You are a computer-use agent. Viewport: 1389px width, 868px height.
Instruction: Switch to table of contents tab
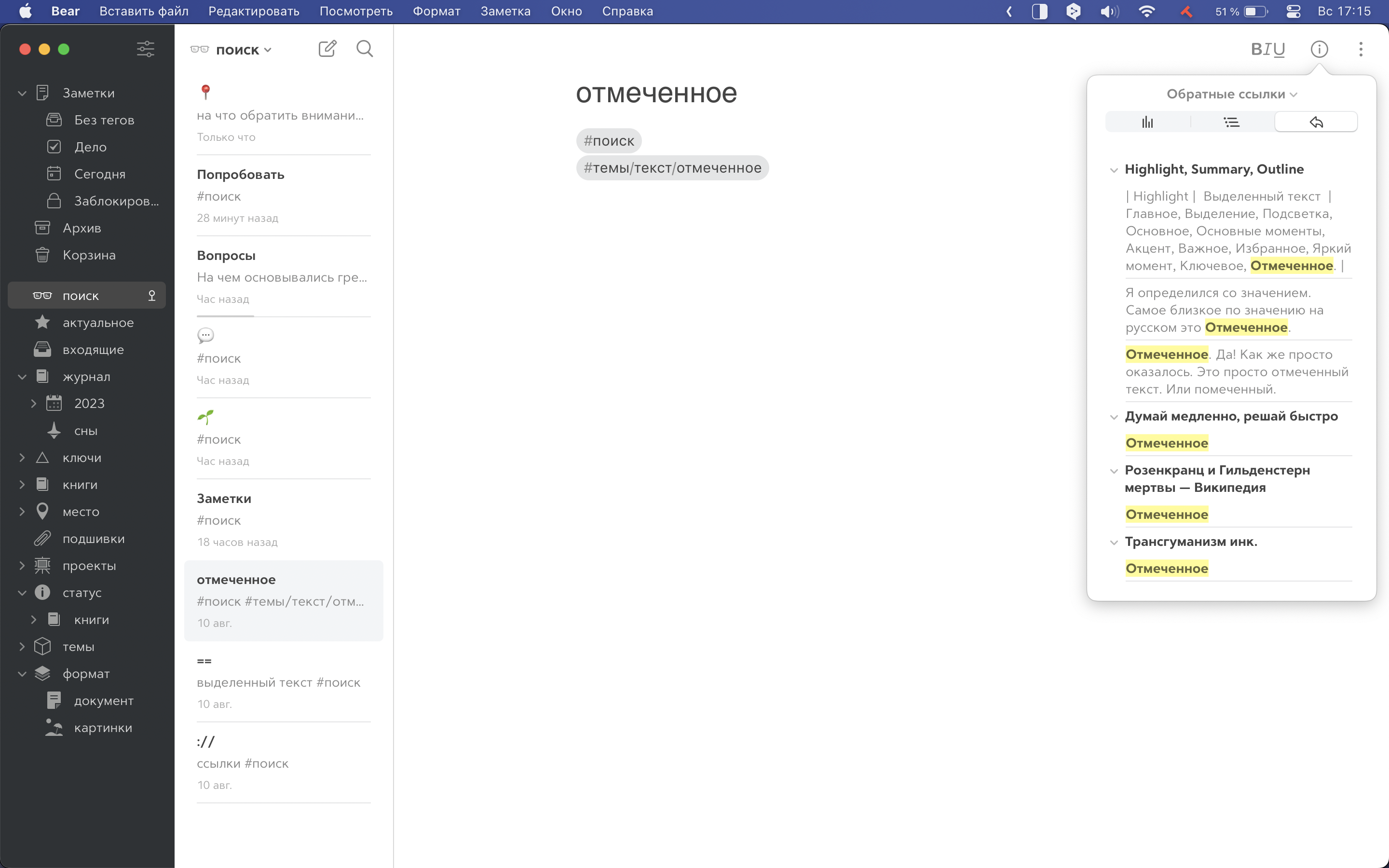coord(1232,122)
